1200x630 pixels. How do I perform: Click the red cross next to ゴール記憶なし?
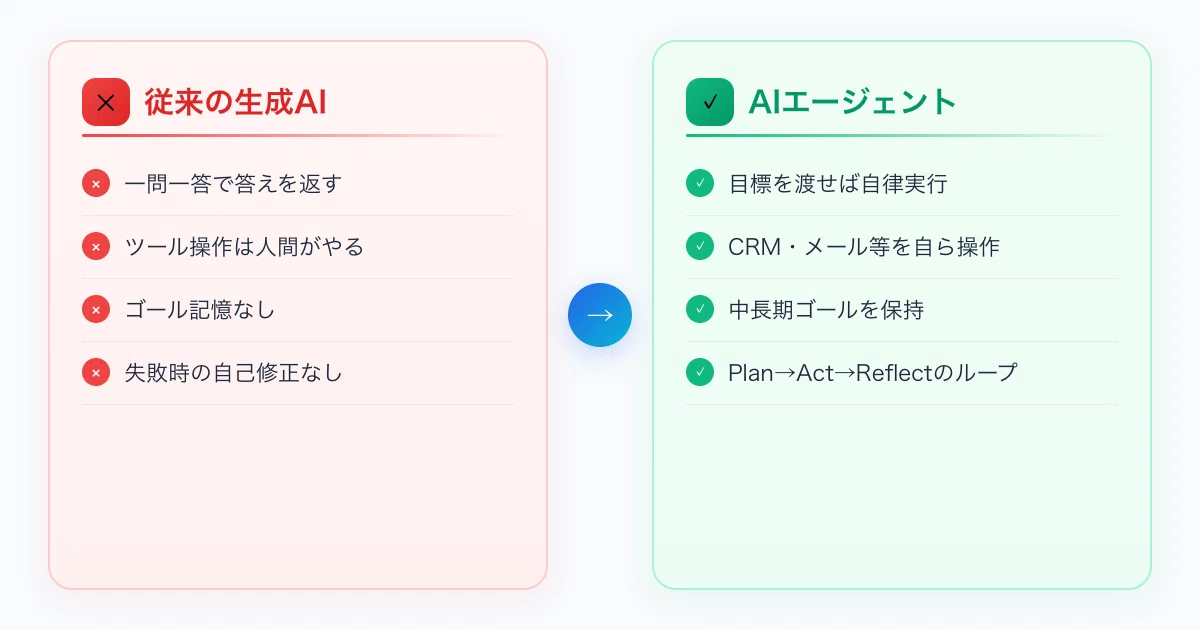(96, 310)
